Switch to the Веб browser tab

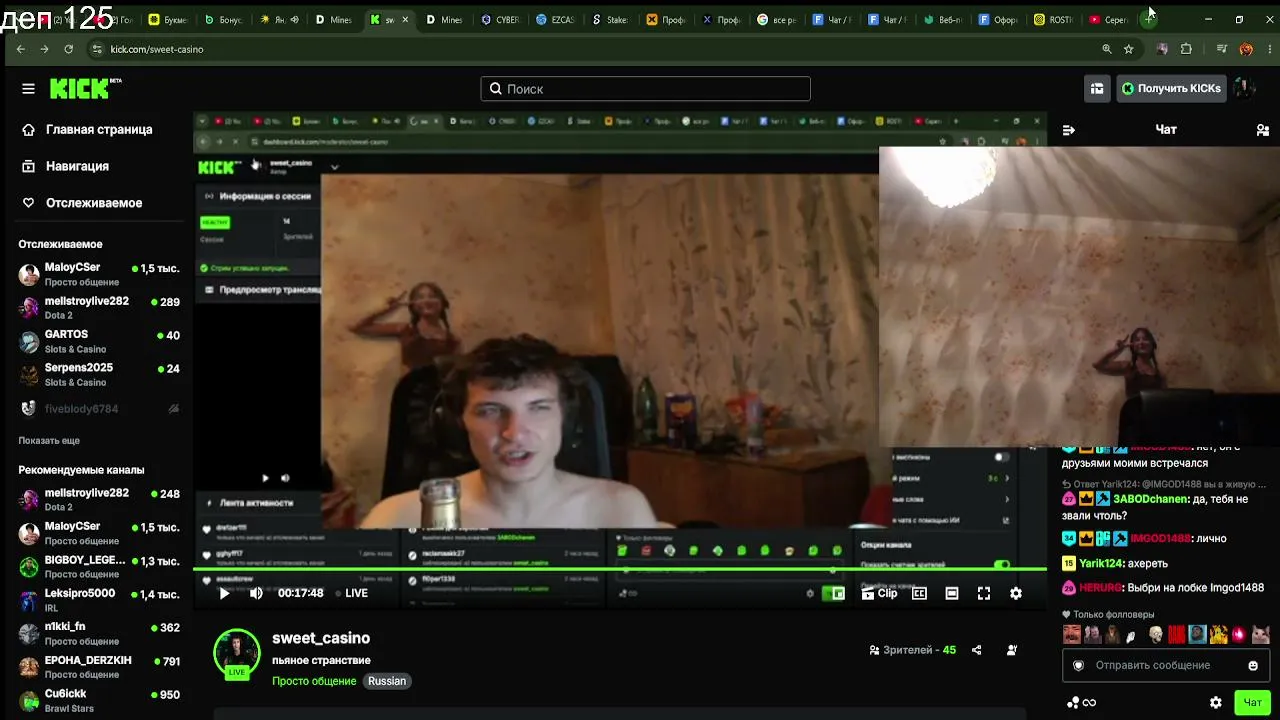click(x=942, y=19)
